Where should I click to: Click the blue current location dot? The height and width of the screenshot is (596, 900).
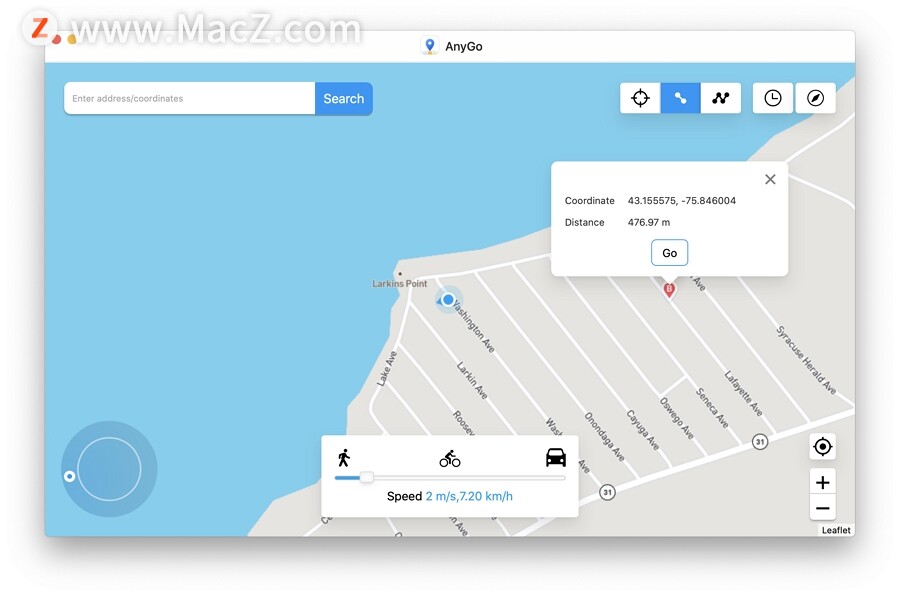(x=448, y=299)
